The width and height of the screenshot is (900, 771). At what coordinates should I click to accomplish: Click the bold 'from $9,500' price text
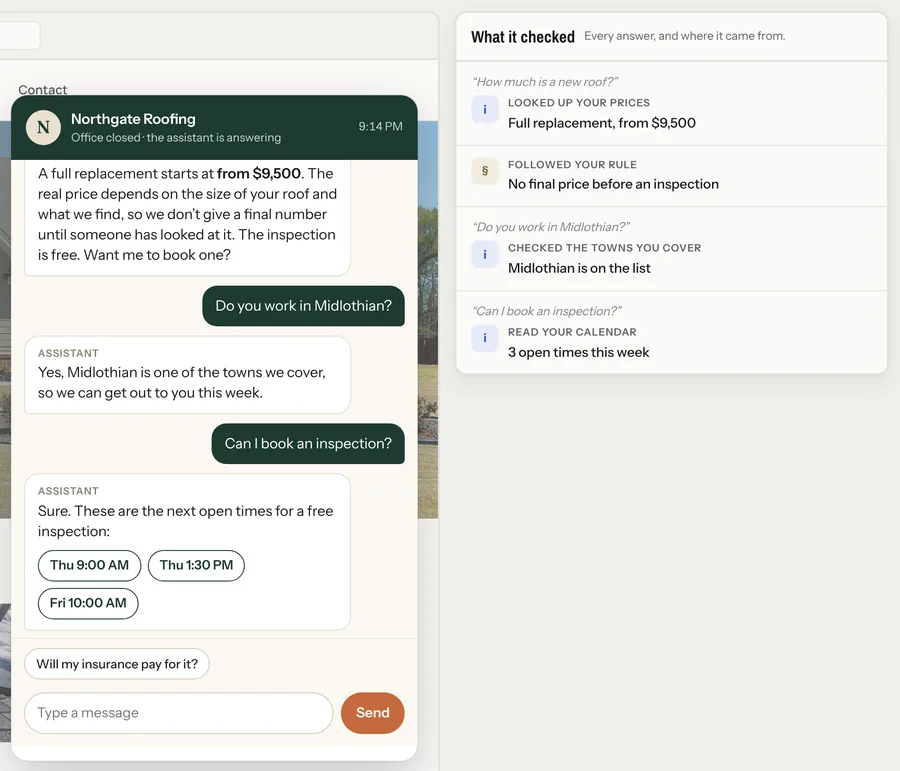coord(259,173)
